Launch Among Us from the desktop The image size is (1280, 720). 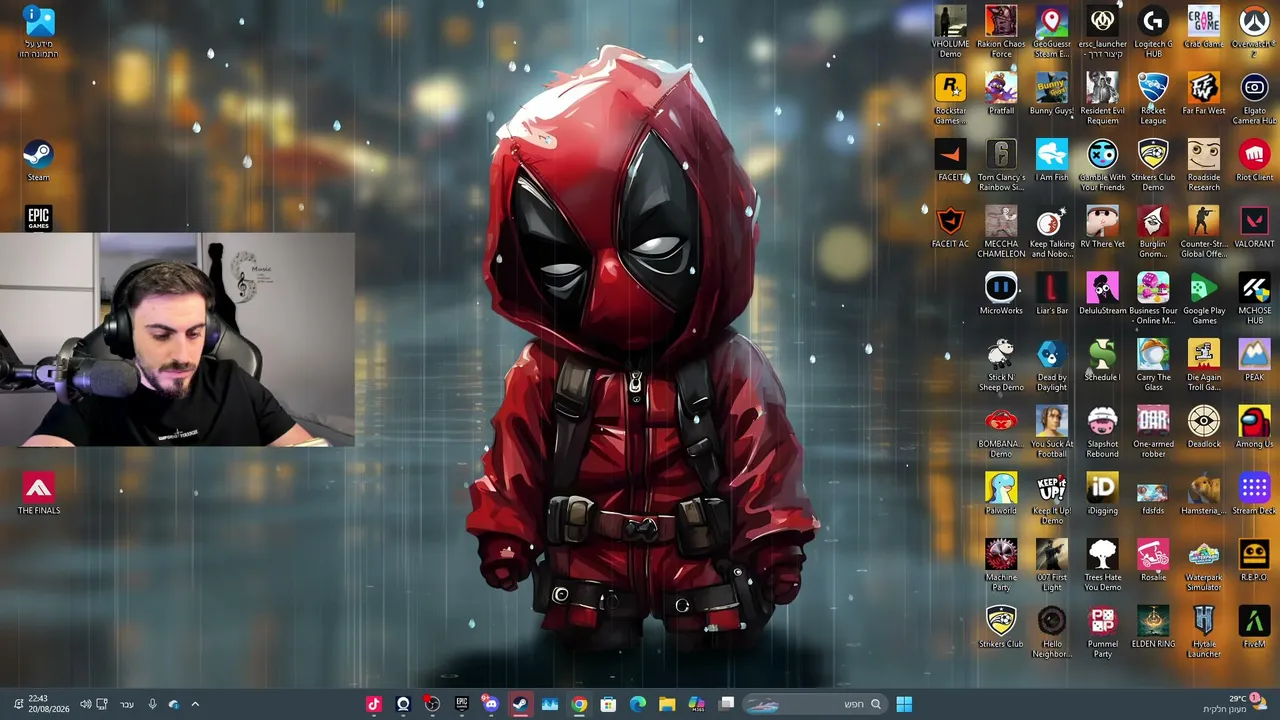(1254, 427)
